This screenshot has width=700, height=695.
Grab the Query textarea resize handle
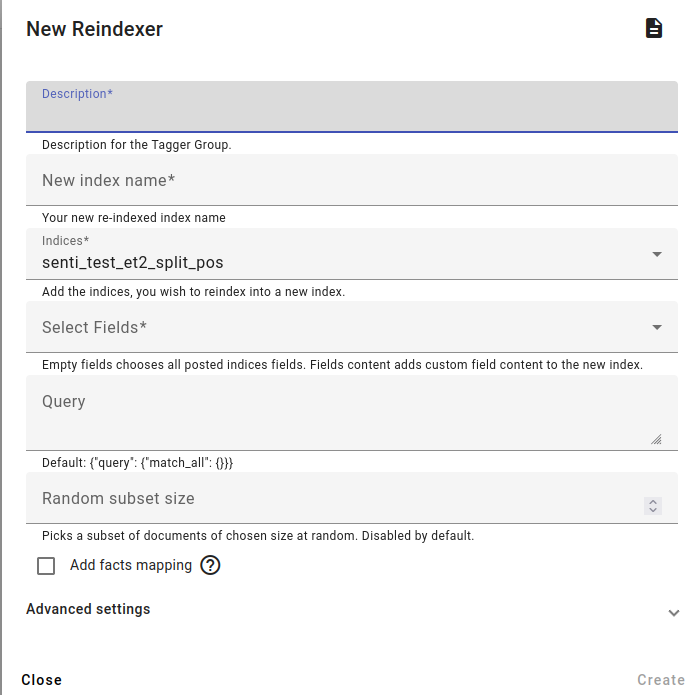656,440
